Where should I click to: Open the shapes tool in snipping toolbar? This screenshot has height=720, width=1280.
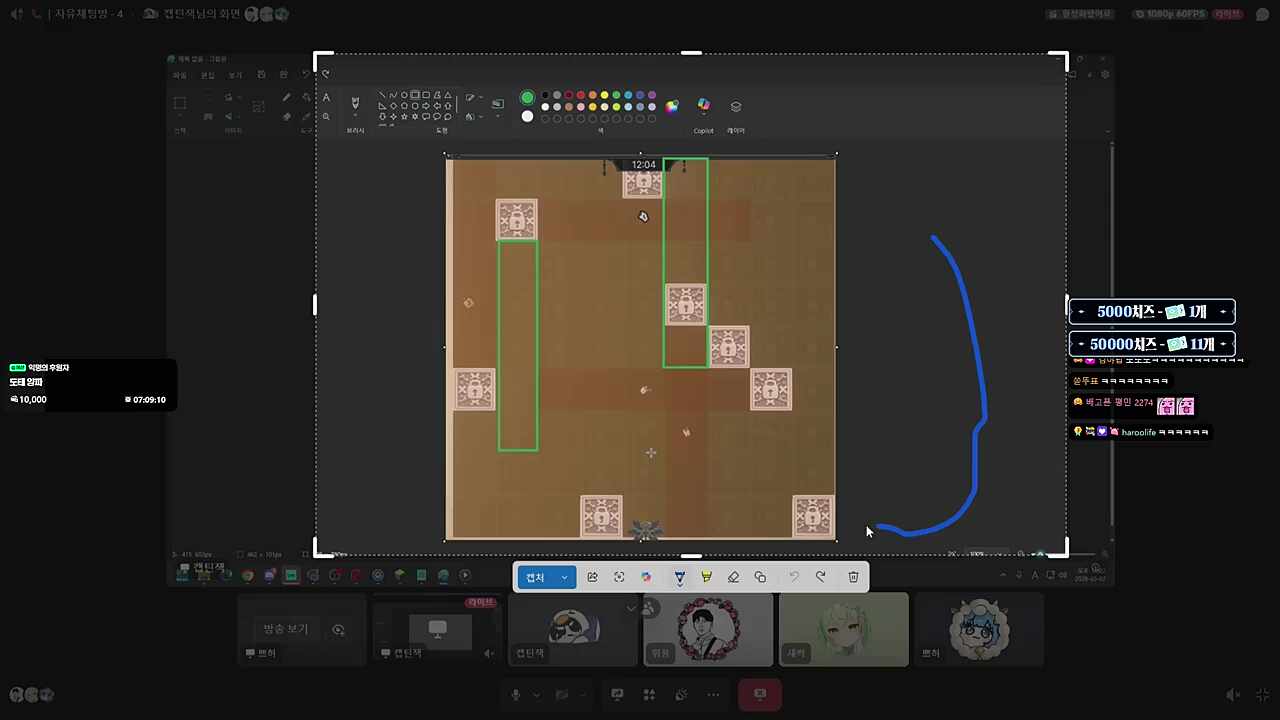click(x=760, y=577)
